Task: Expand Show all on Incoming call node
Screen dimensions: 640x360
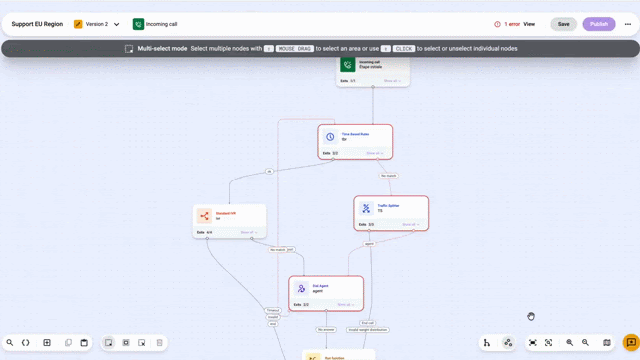Action: [x=392, y=81]
